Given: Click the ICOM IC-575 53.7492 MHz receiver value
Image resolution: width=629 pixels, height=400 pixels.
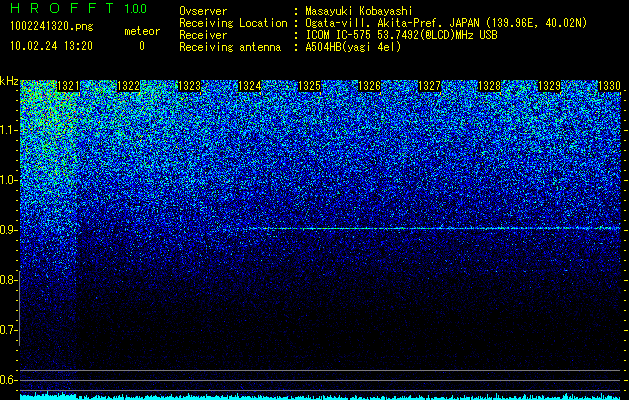Looking at the screenshot, I should coord(401,35).
